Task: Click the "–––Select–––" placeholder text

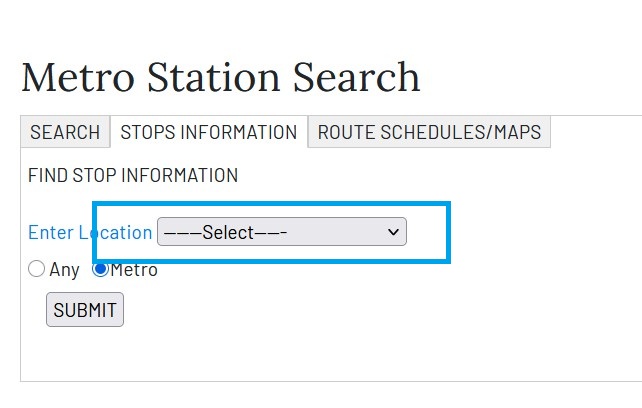Action: point(226,232)
